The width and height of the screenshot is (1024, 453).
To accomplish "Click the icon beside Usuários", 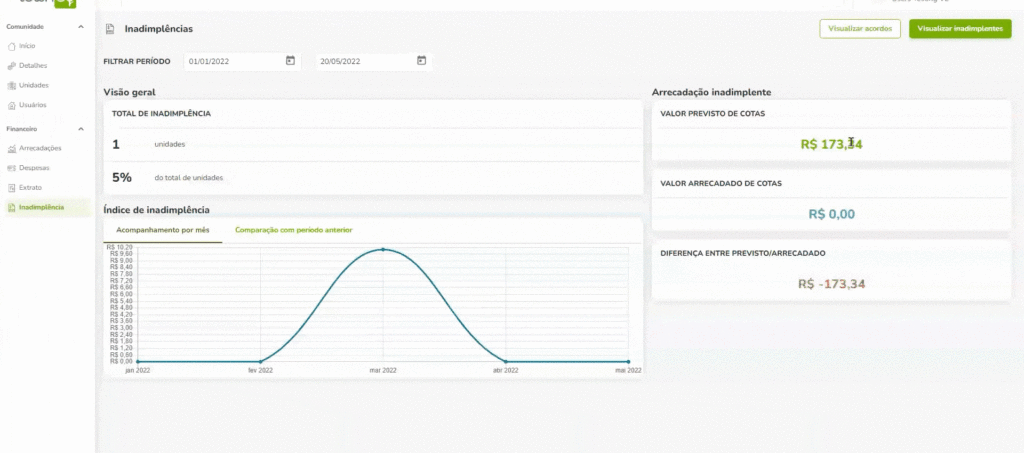I will (11, 105).
